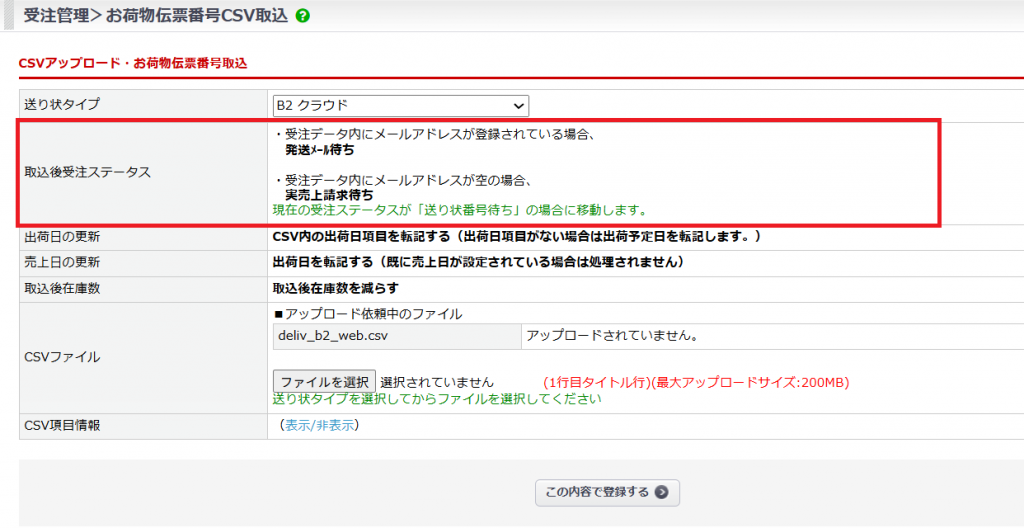The image size is (1024, 528).
Task: Click the green 送り状タイプを選択してから hint text
Action: [437, 399]
